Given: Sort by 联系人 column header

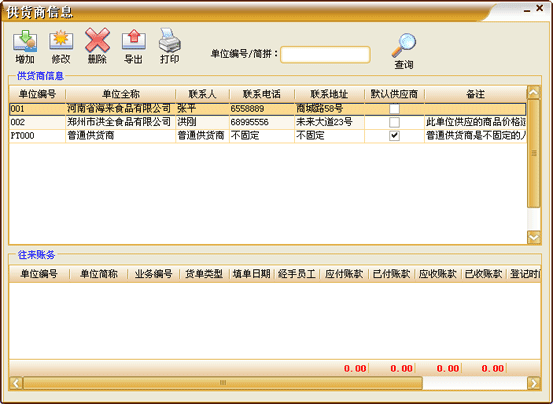Looking at the screenshot, I should pyautogui.click(x=202, y=94).
